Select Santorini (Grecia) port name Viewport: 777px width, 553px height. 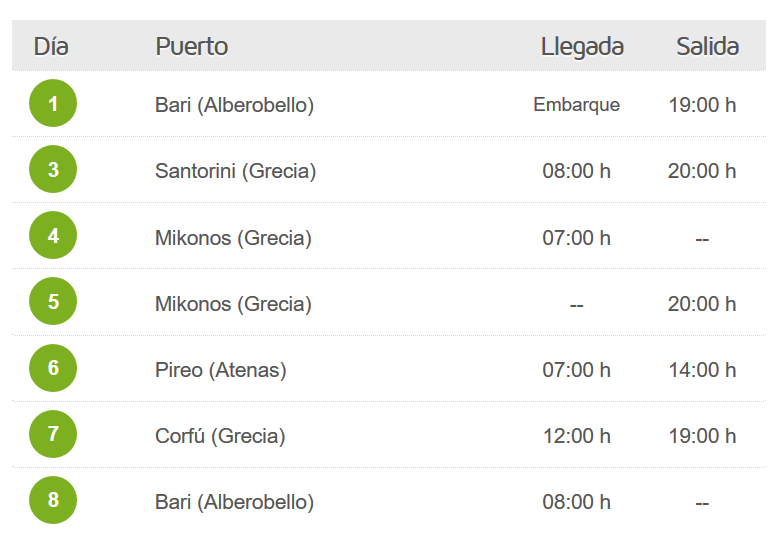point(235,171)
